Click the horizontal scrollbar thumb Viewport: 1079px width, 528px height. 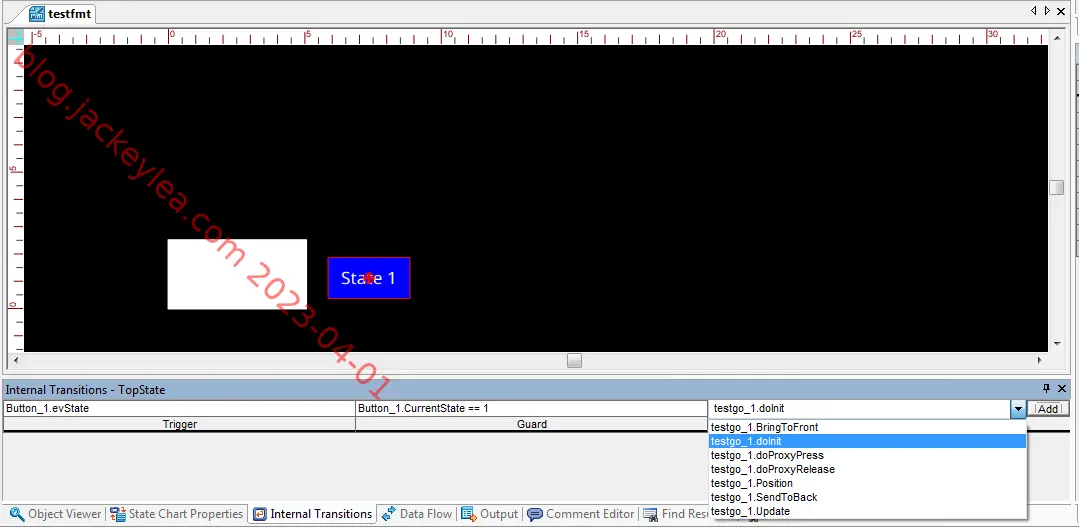coord(574,360)
